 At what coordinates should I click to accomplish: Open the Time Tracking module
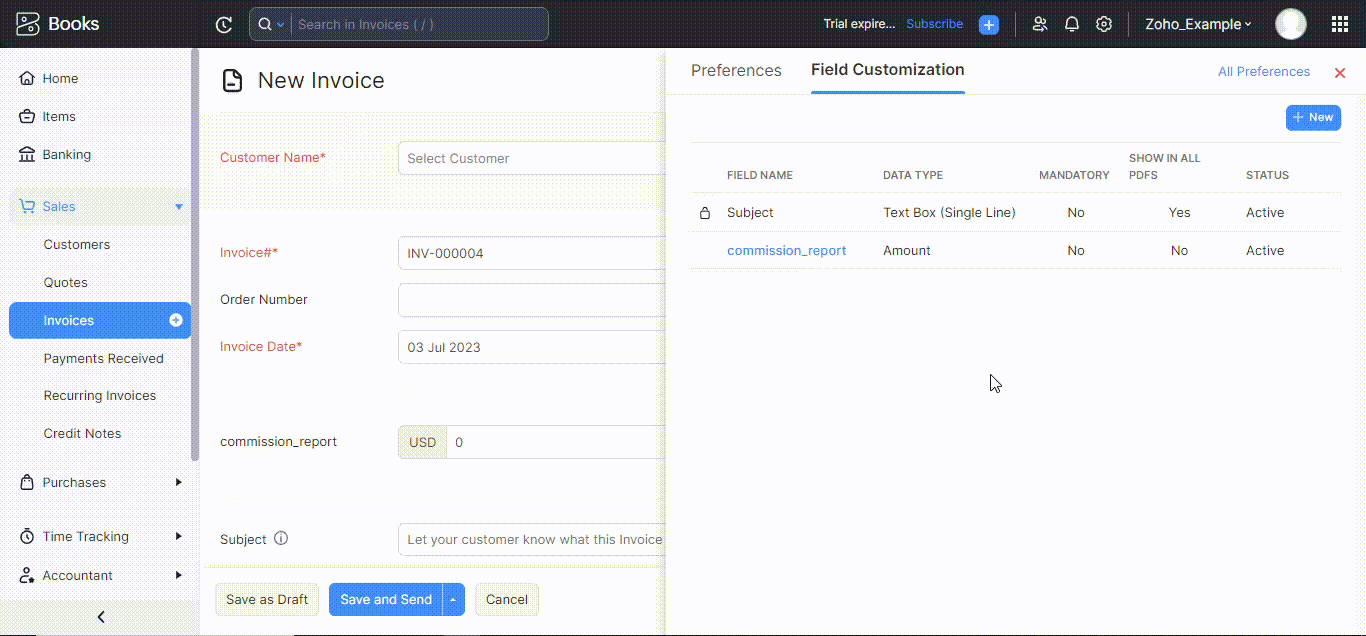pos(85,536)
